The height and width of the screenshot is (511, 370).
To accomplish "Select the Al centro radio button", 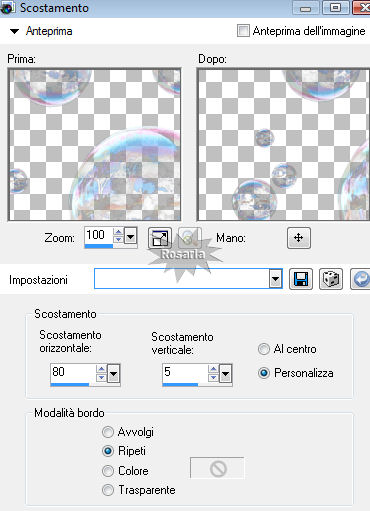I will 263,349.
